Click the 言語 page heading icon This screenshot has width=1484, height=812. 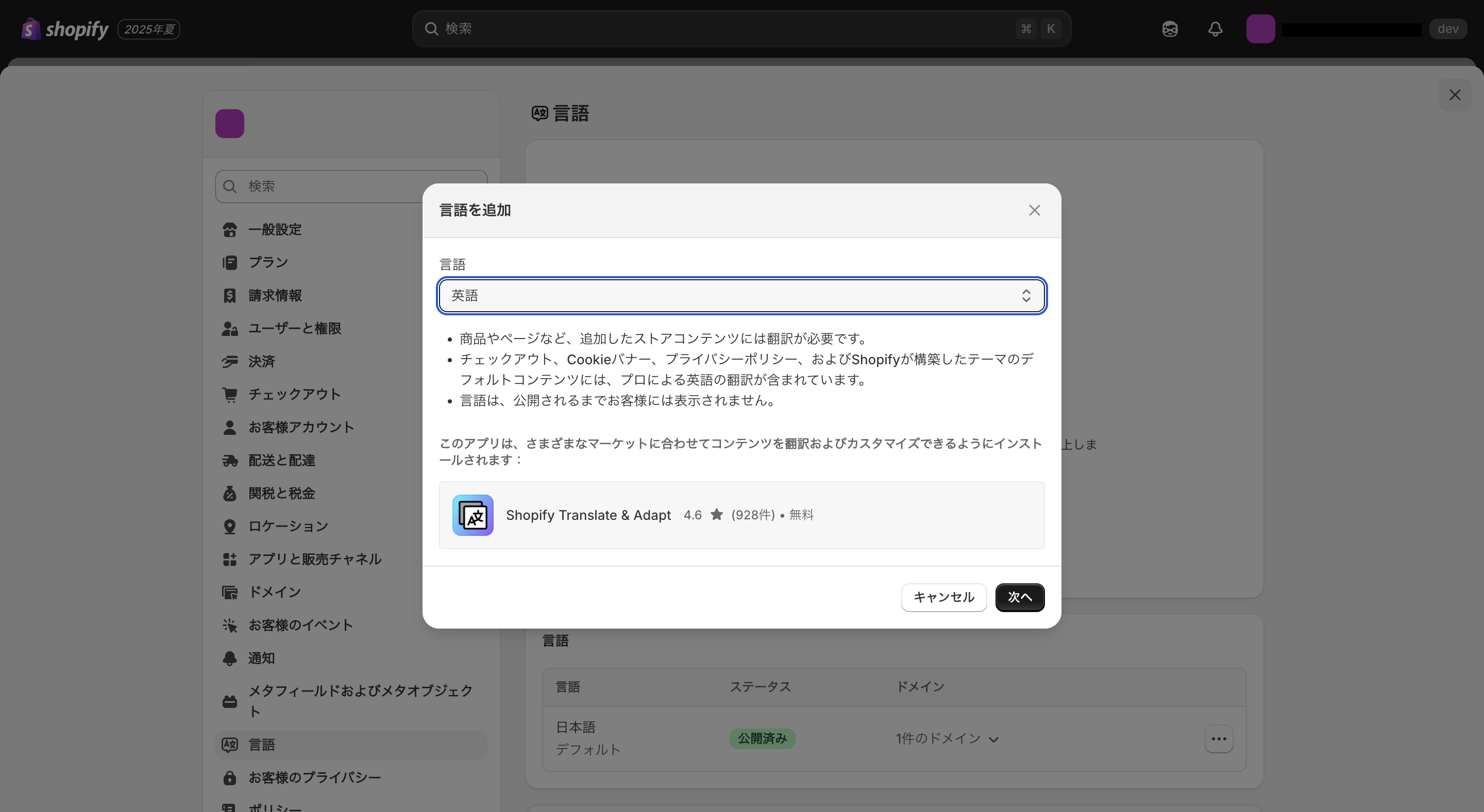click(539, 113)
